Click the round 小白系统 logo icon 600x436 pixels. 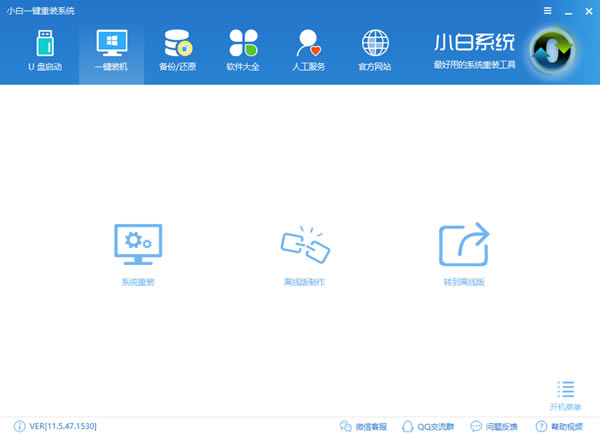(x=553, y=51)
